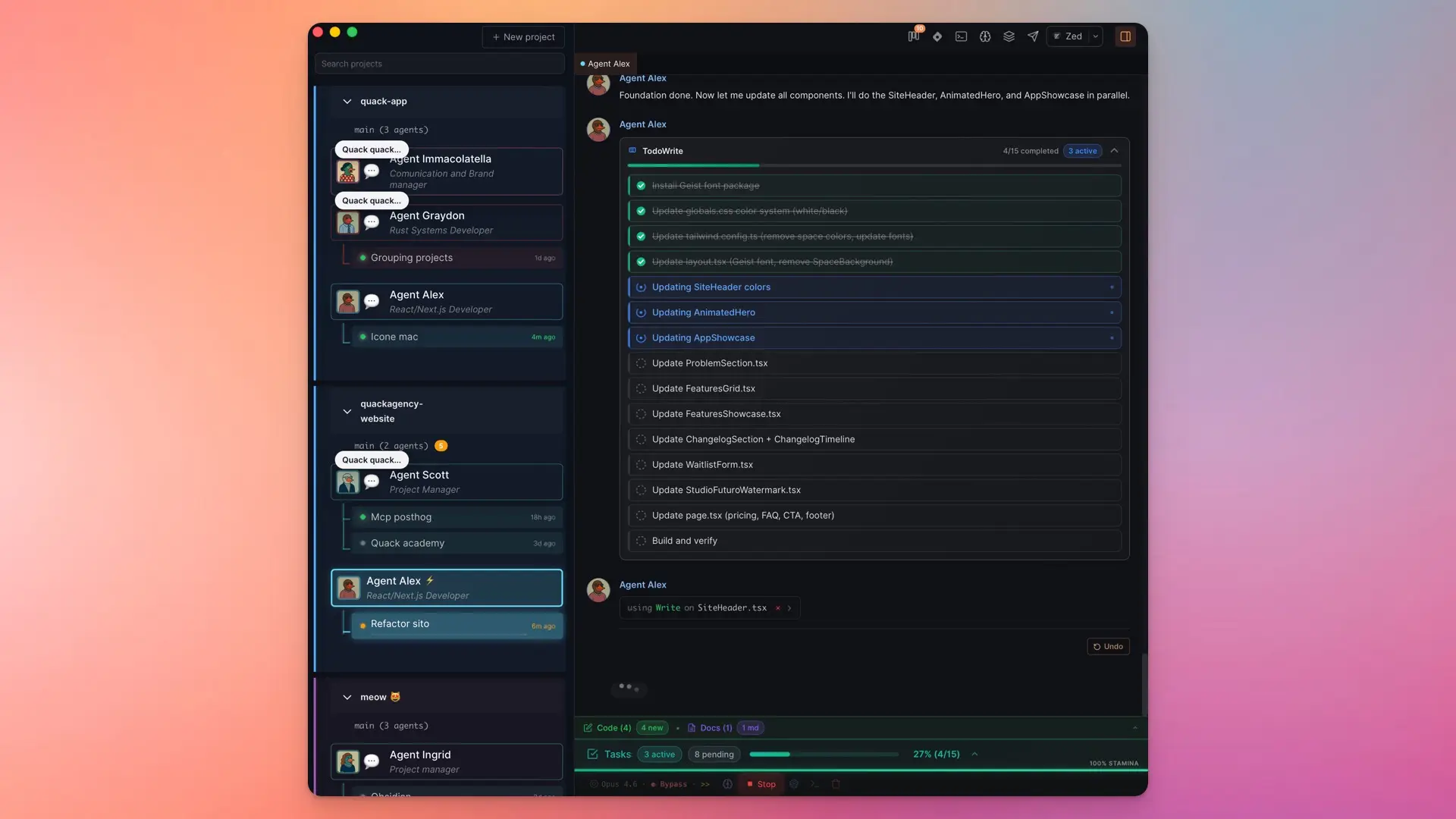Image resolution: width=1456 pixels, height=819 pixels.
Task: Open the Grouping projects session
Action: pyautogui.click(x=457, y=258)
